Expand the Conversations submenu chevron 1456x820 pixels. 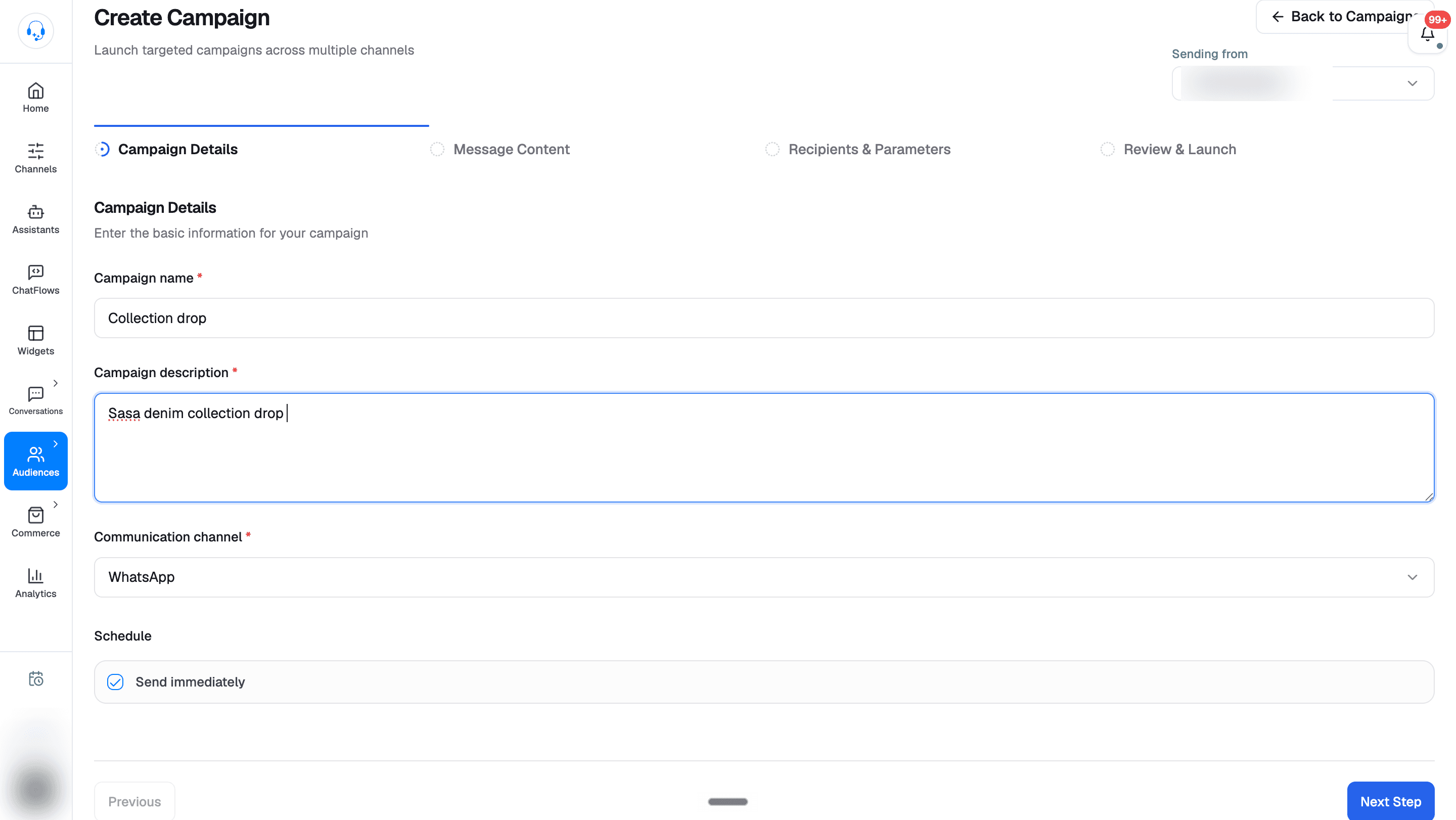pos(56,383)
